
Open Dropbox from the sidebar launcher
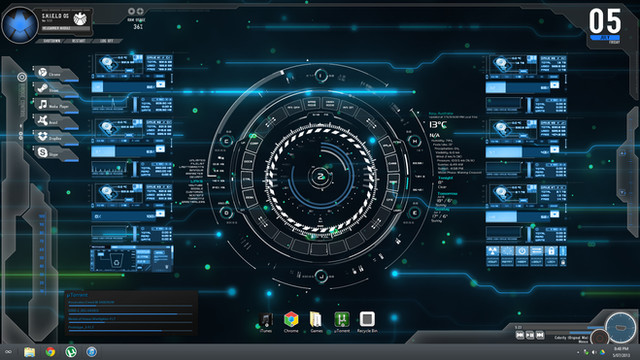point(55,137)
